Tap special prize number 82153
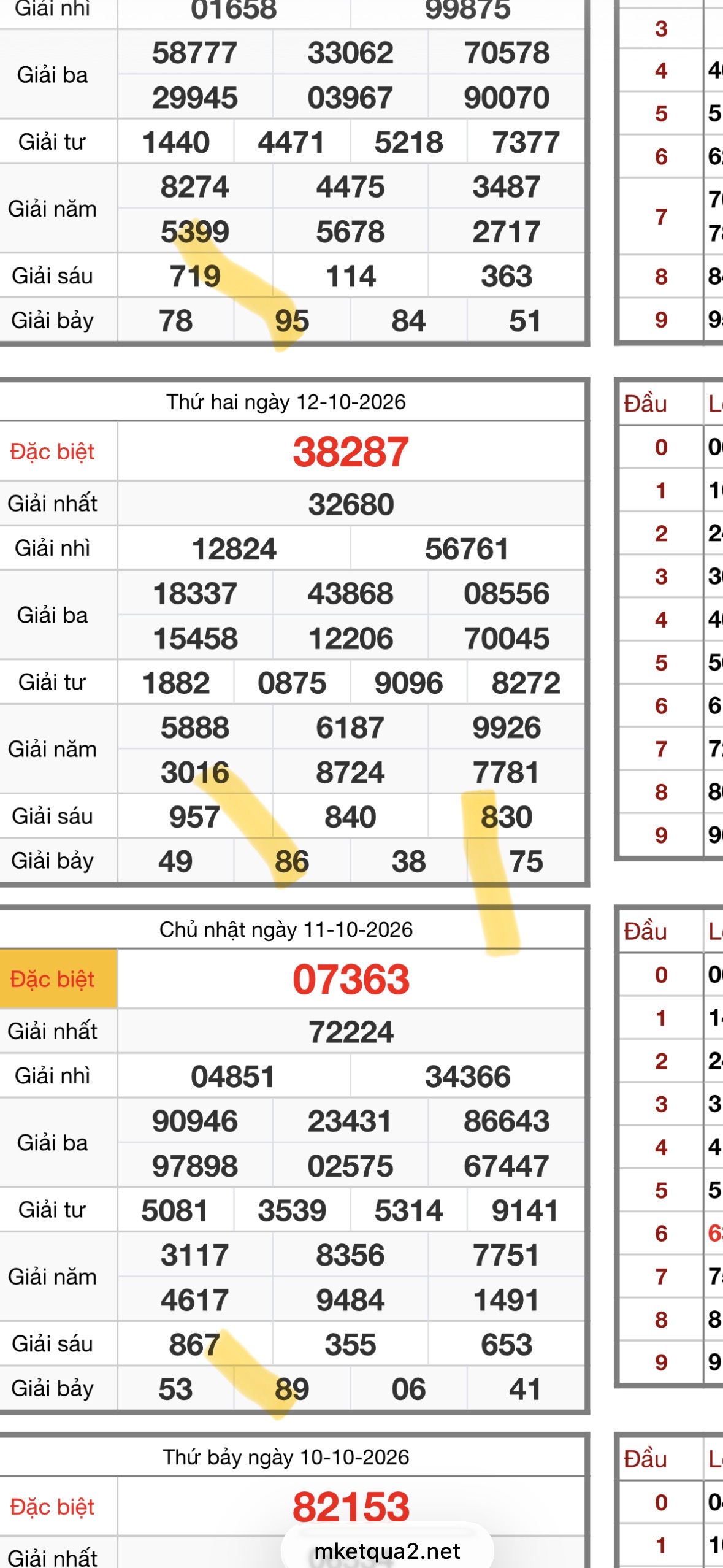 351,1507
